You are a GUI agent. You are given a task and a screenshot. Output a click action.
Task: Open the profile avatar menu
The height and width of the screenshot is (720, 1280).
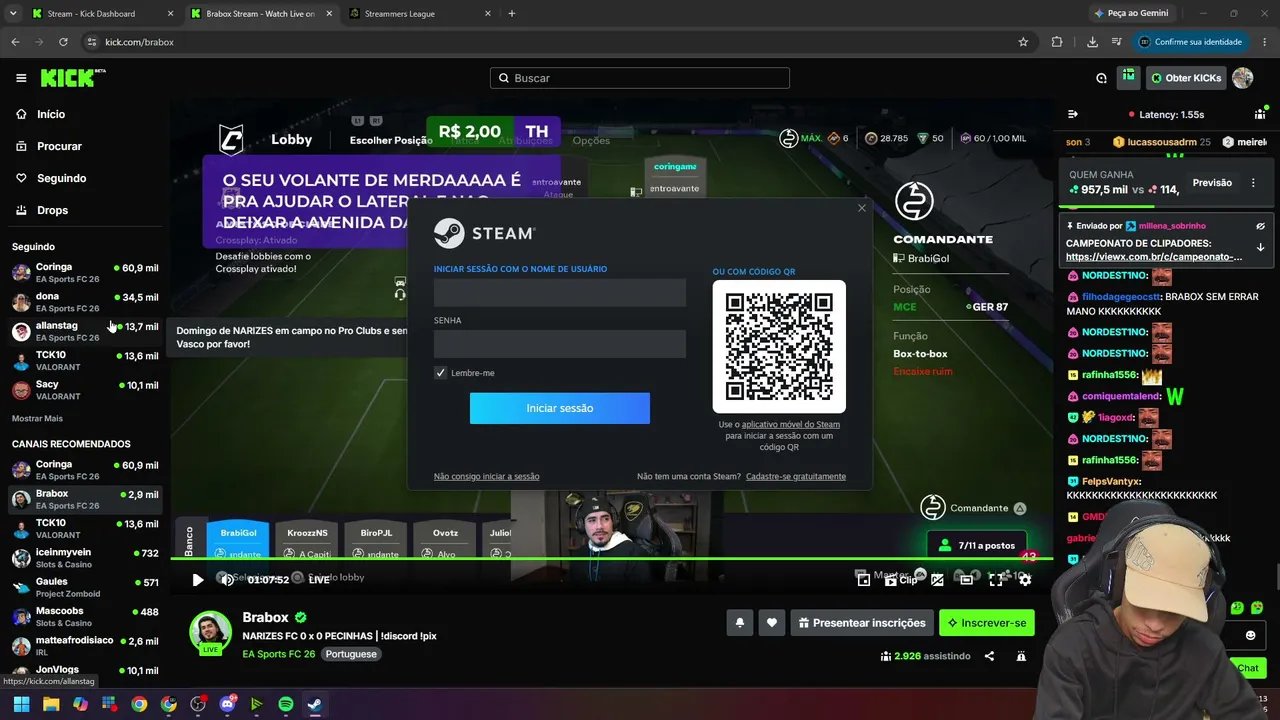pos(1243,78)
